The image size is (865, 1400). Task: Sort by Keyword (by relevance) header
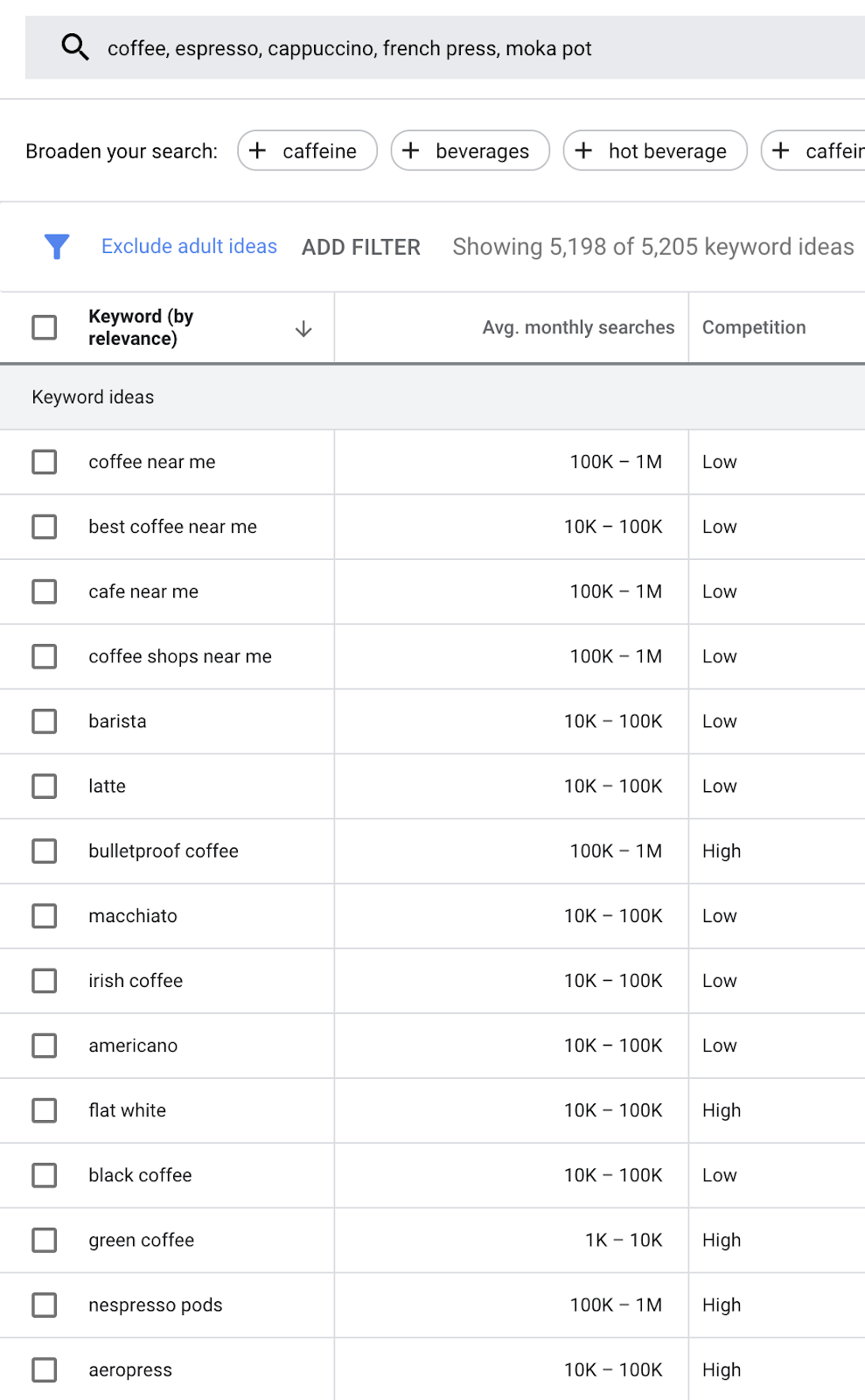[x=141, y=327]
